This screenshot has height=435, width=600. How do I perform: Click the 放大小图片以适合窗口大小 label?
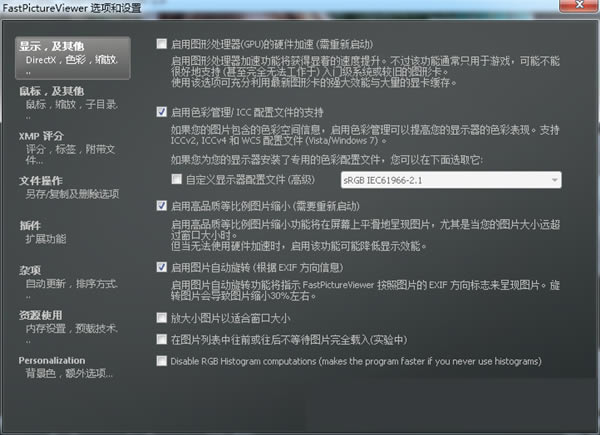pos(230,318)
